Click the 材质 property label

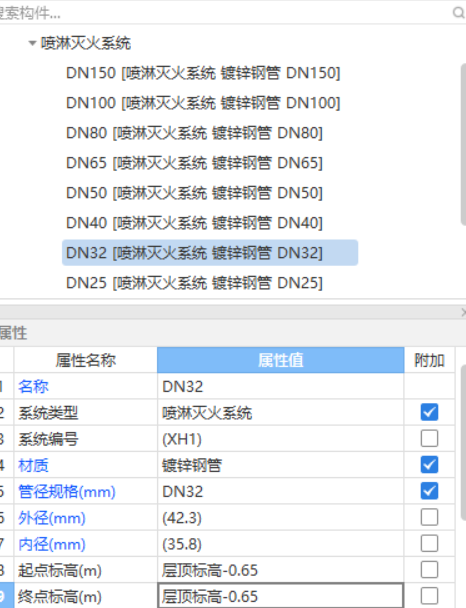[33, 465]
